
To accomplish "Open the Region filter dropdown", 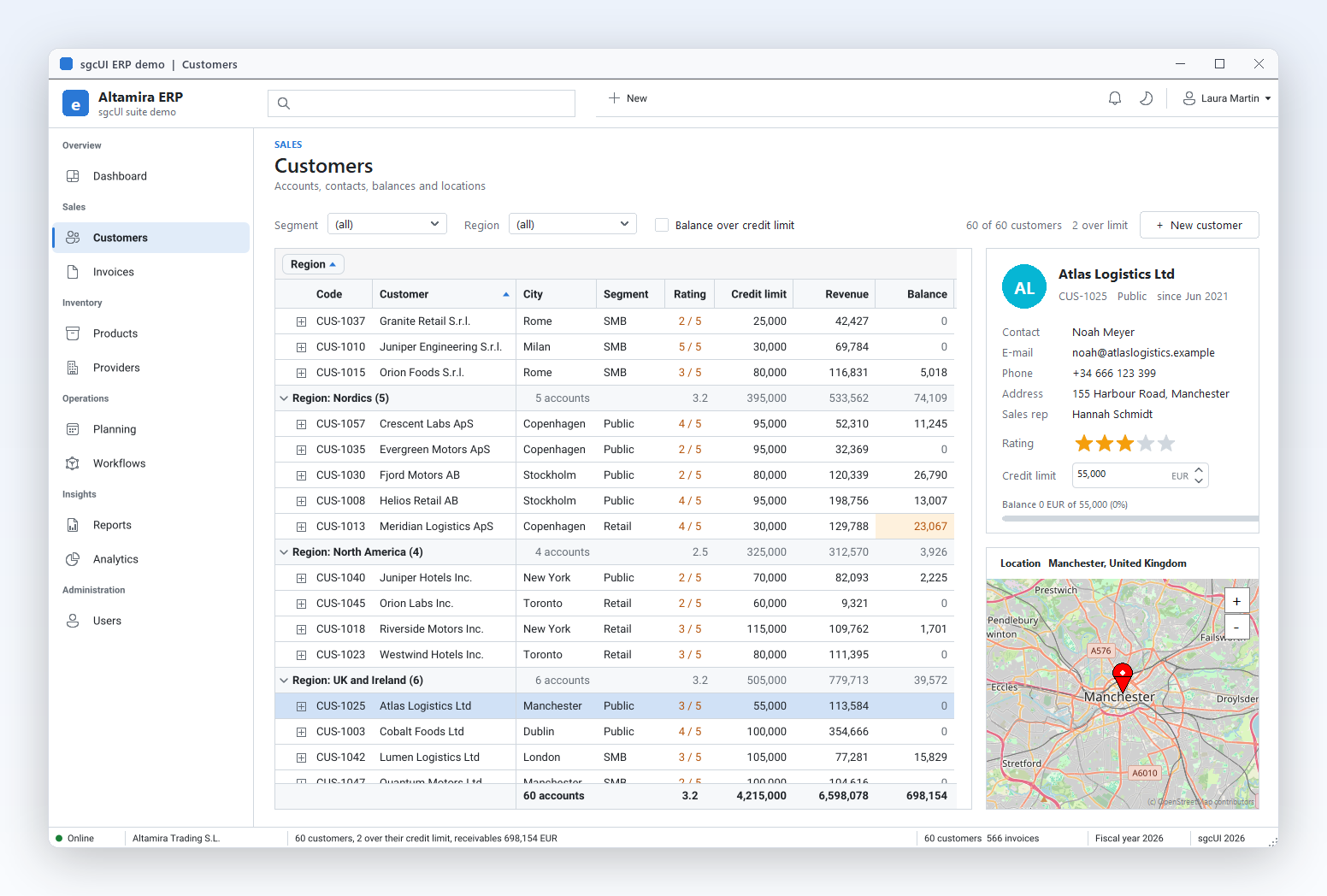I will click(x=573, y=224).
